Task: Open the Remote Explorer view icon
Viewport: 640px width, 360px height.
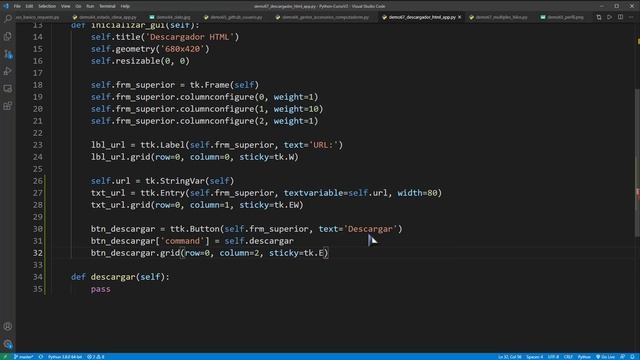Action: [x=8, y=89]
